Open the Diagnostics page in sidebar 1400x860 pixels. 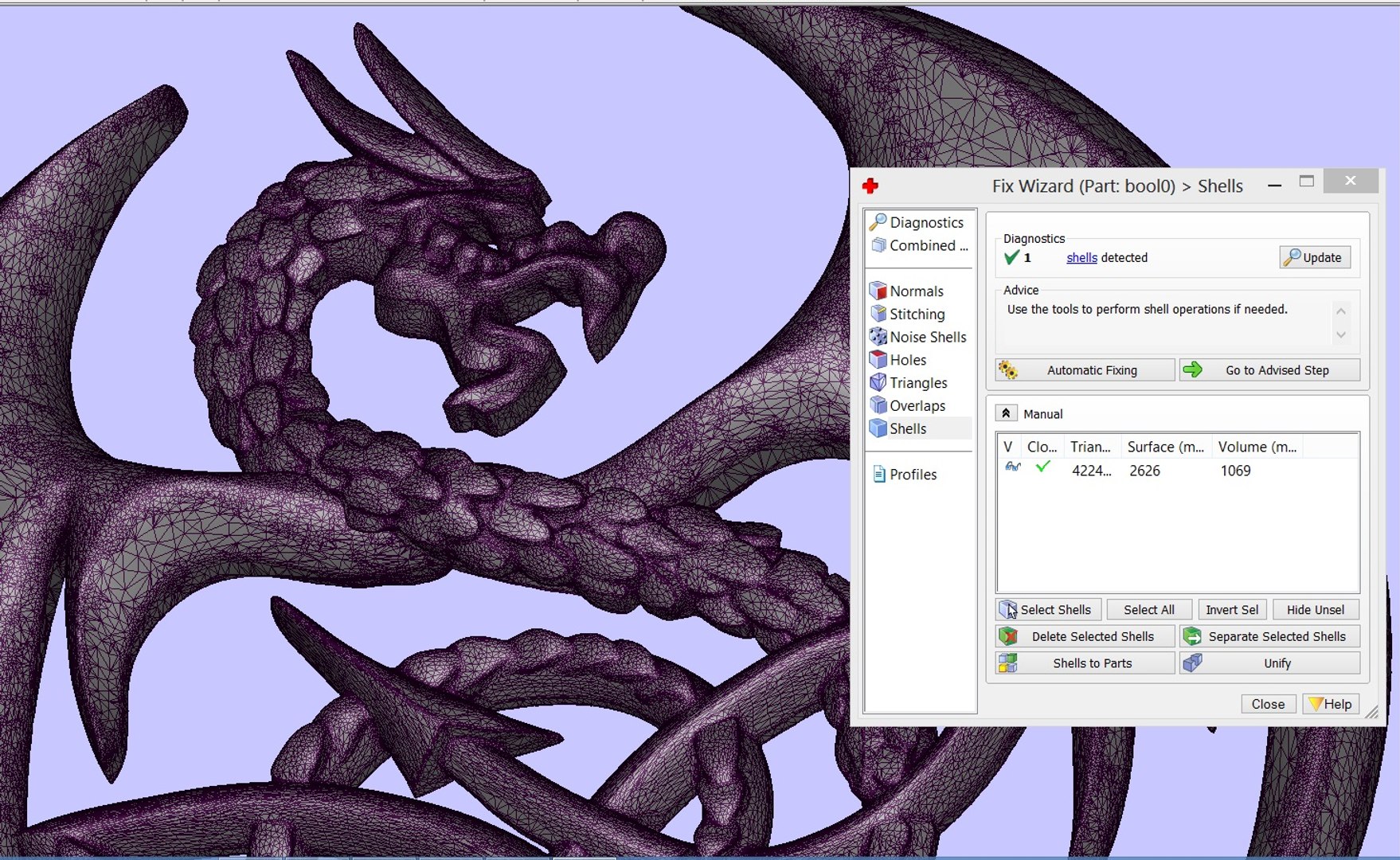[x=917, y=222]
